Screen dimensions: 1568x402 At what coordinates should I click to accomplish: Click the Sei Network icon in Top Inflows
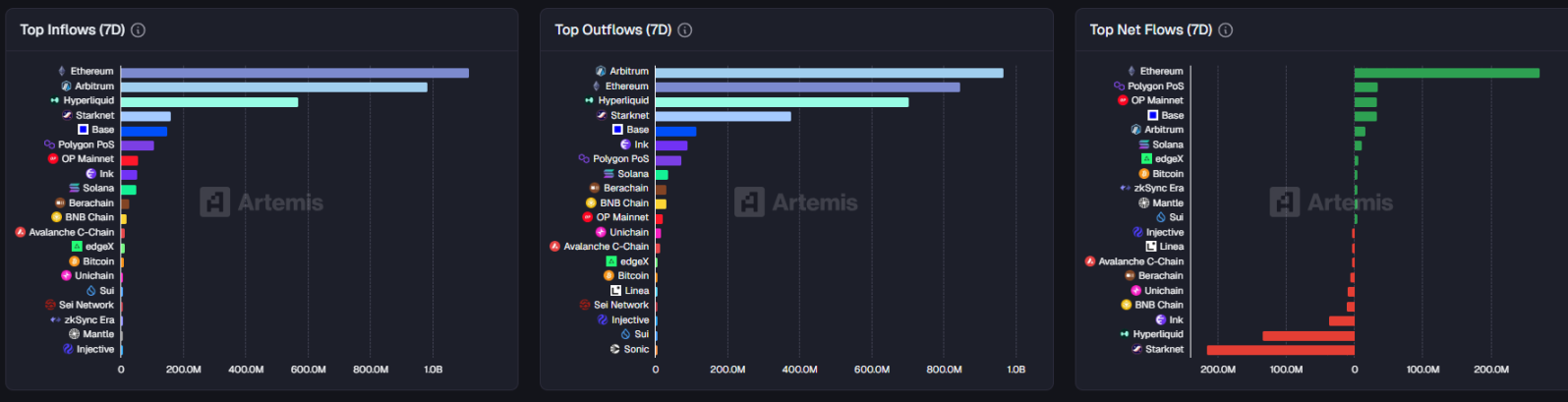tap(50, 306)
